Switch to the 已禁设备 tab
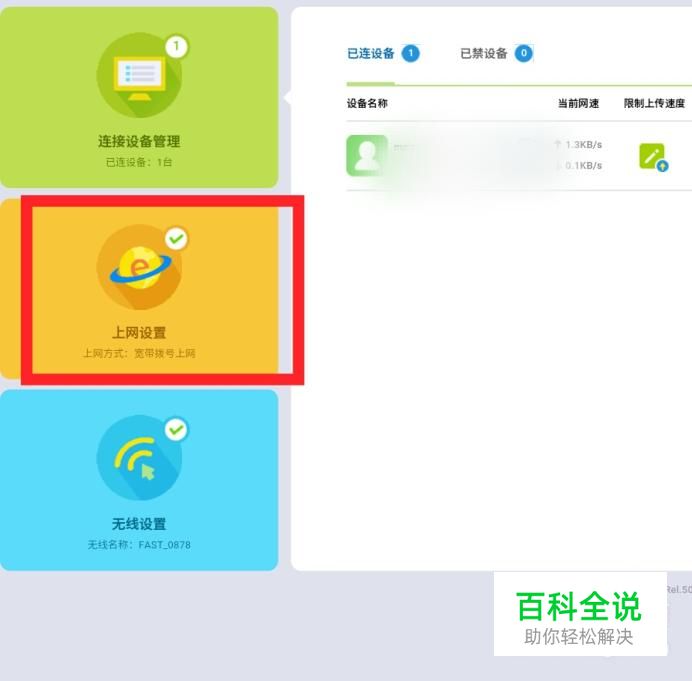692x681 pixels. pyautogui.click(x=484, y=53)
